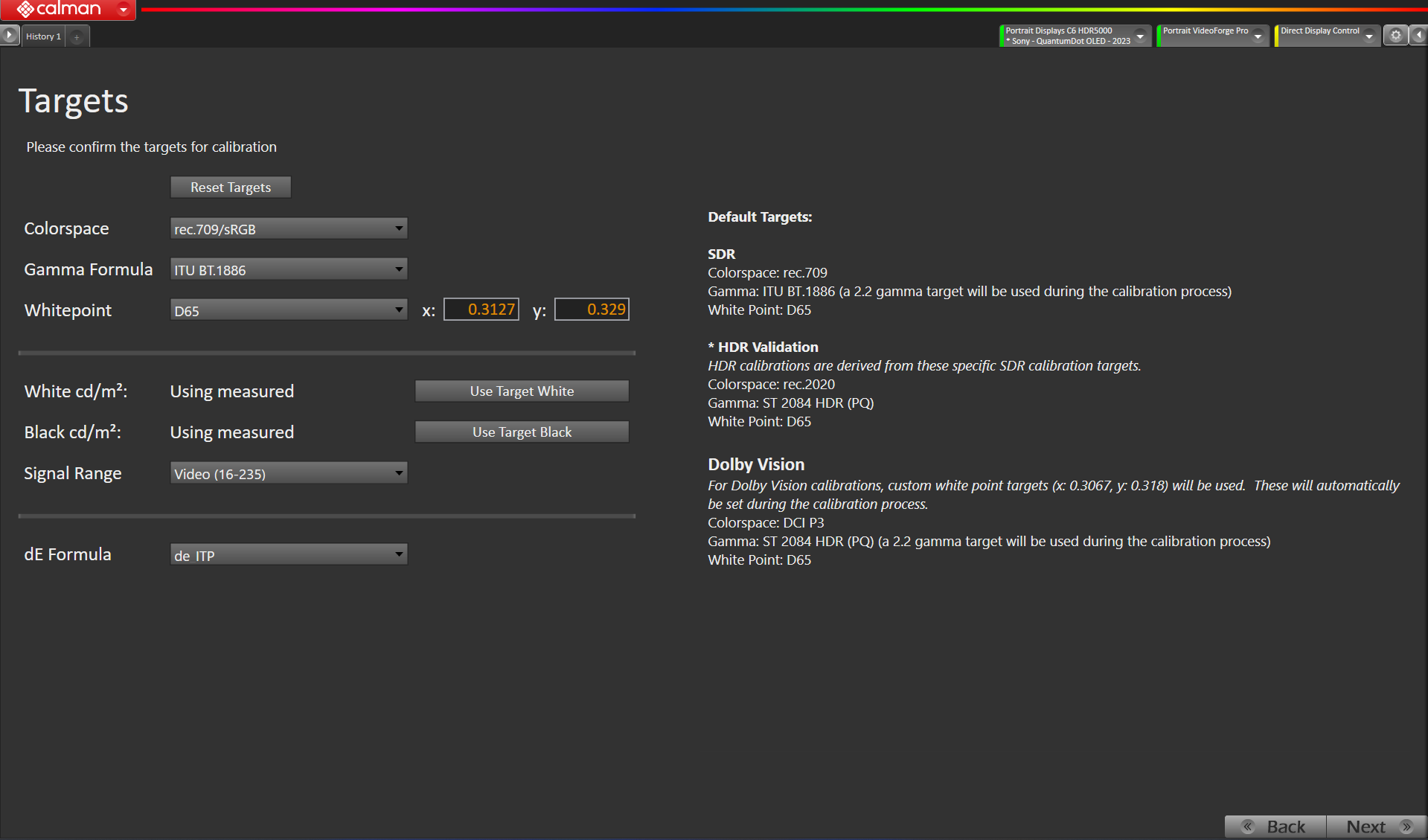Open Direct Display Control arrow
The width and height of the screenshot is (1428, 840).
[x=1368, y=36]
